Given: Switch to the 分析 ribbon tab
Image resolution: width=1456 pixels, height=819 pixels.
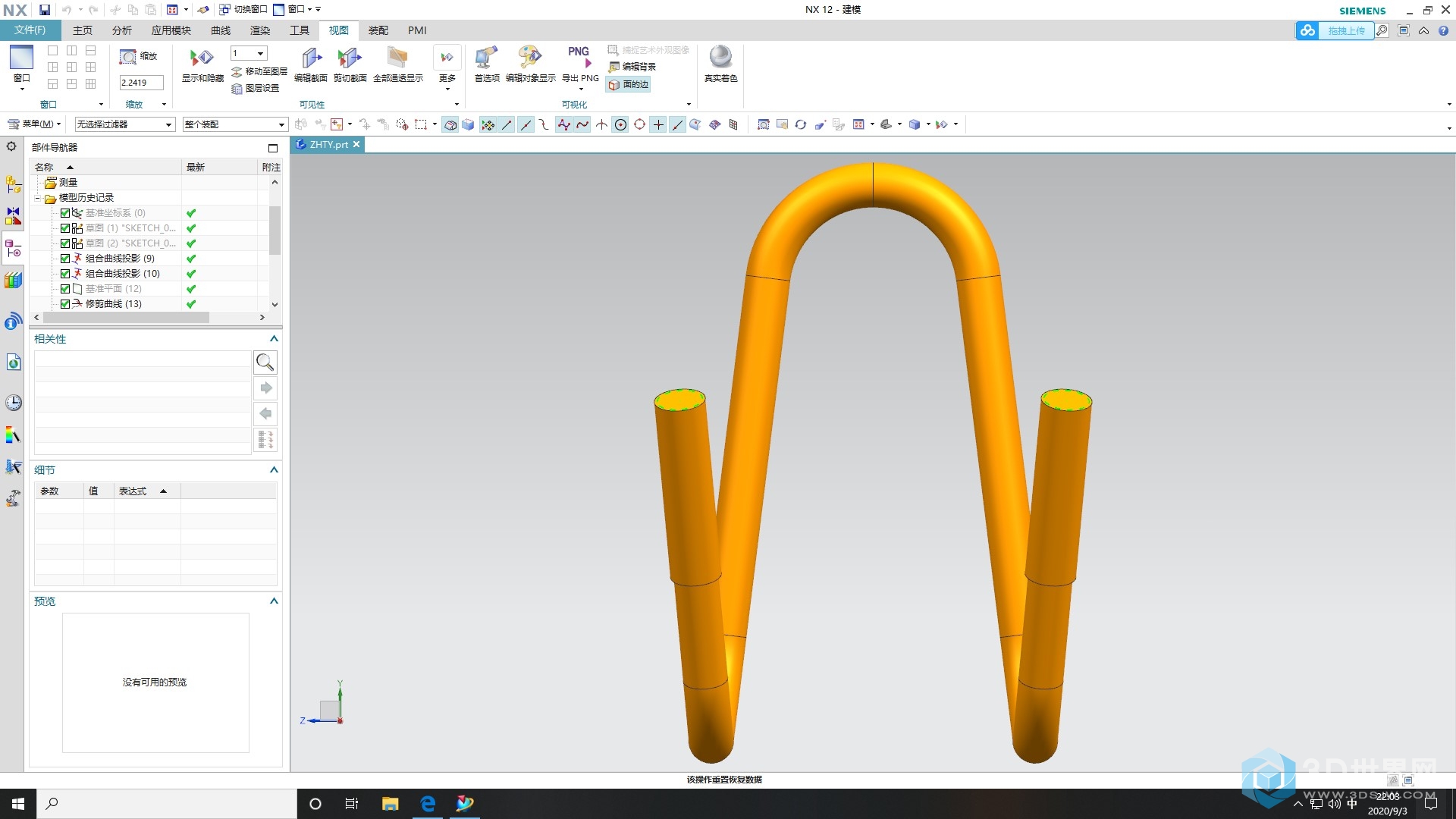Looking at the screenshot, I should coord(122,30).
